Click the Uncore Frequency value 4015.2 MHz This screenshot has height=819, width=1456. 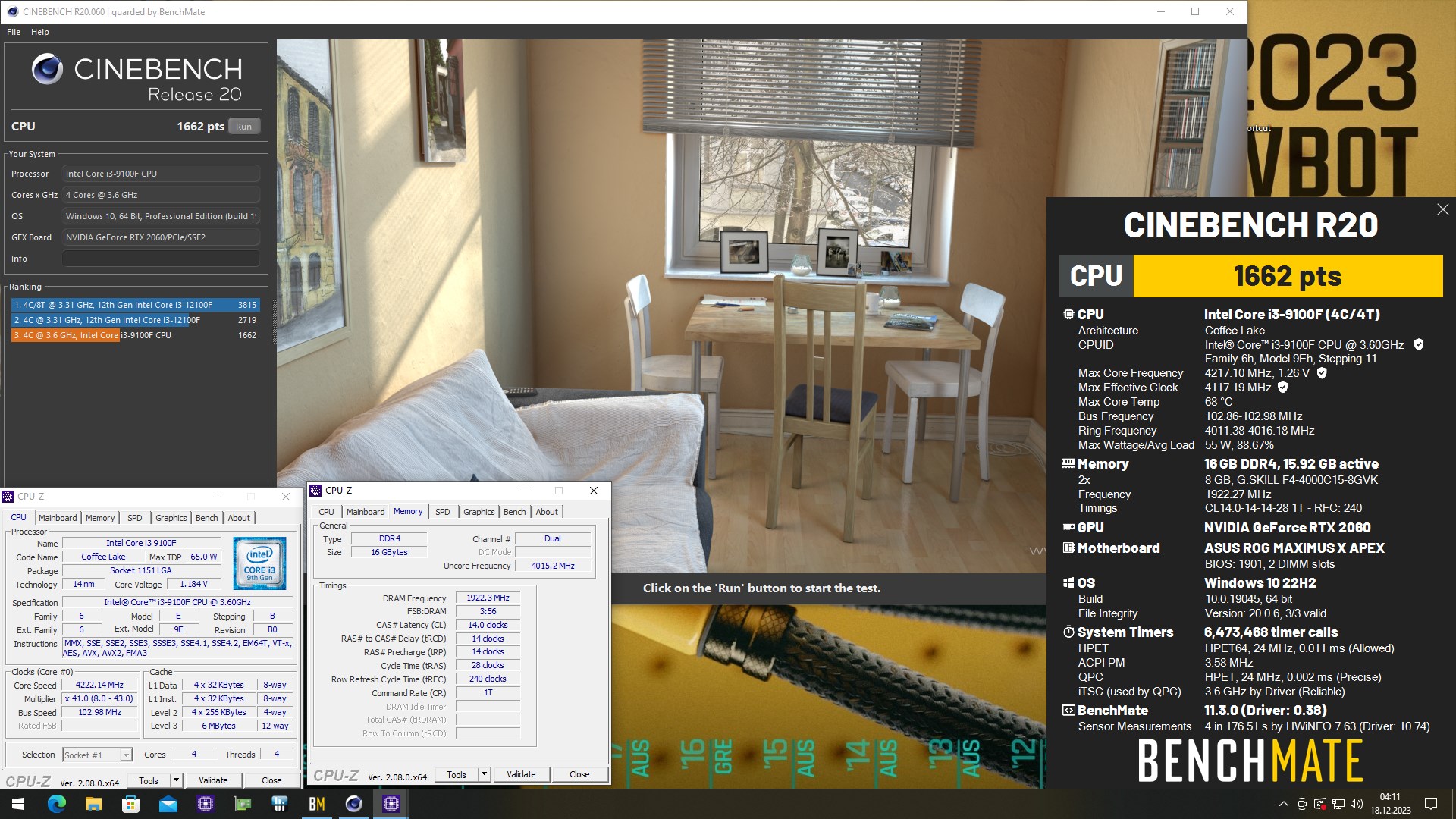553,566
